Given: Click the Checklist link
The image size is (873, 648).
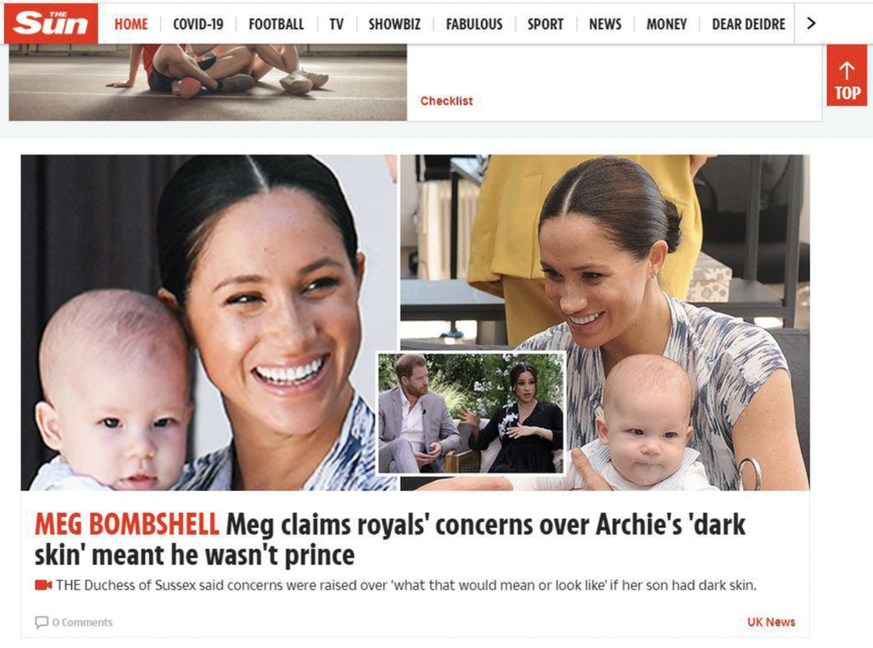Looking at the screenshot, I should (447, 101).
